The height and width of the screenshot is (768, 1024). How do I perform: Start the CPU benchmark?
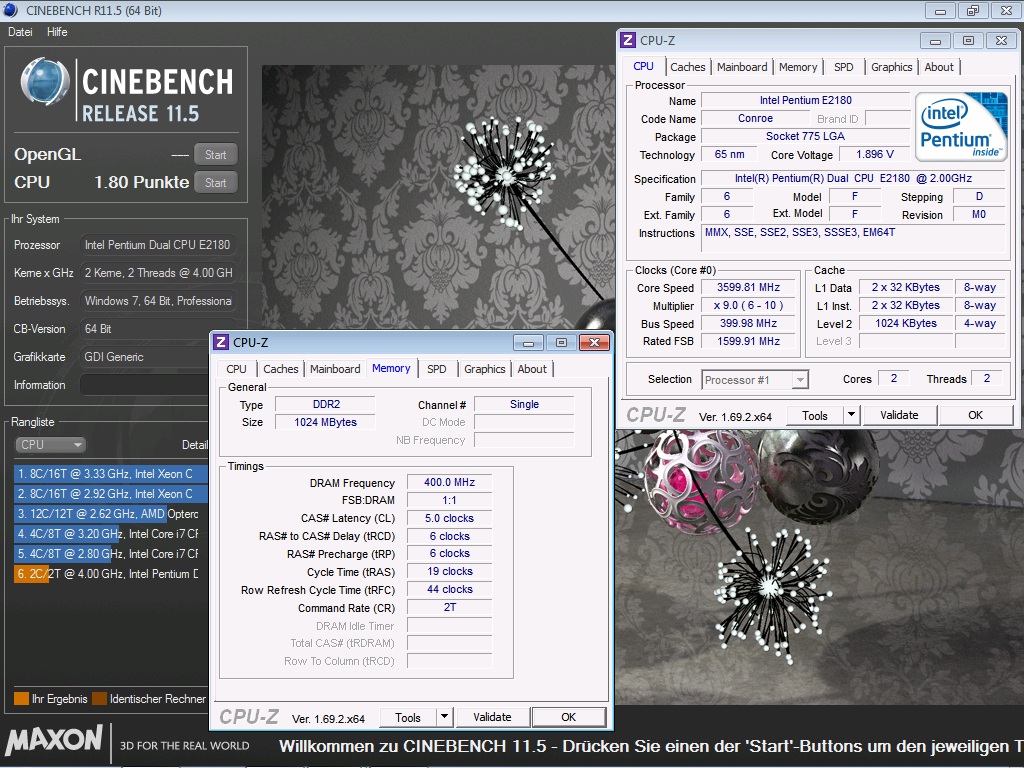(x=216, y=183)
